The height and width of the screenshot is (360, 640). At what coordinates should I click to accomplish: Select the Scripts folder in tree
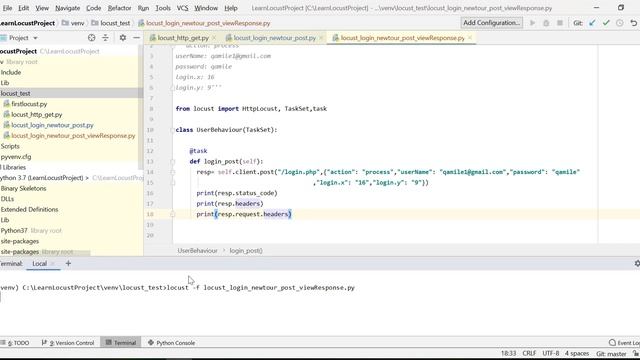10,146
